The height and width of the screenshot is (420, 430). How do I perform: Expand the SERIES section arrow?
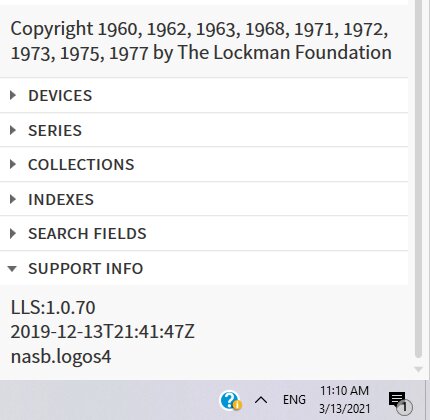pos(13,130)
